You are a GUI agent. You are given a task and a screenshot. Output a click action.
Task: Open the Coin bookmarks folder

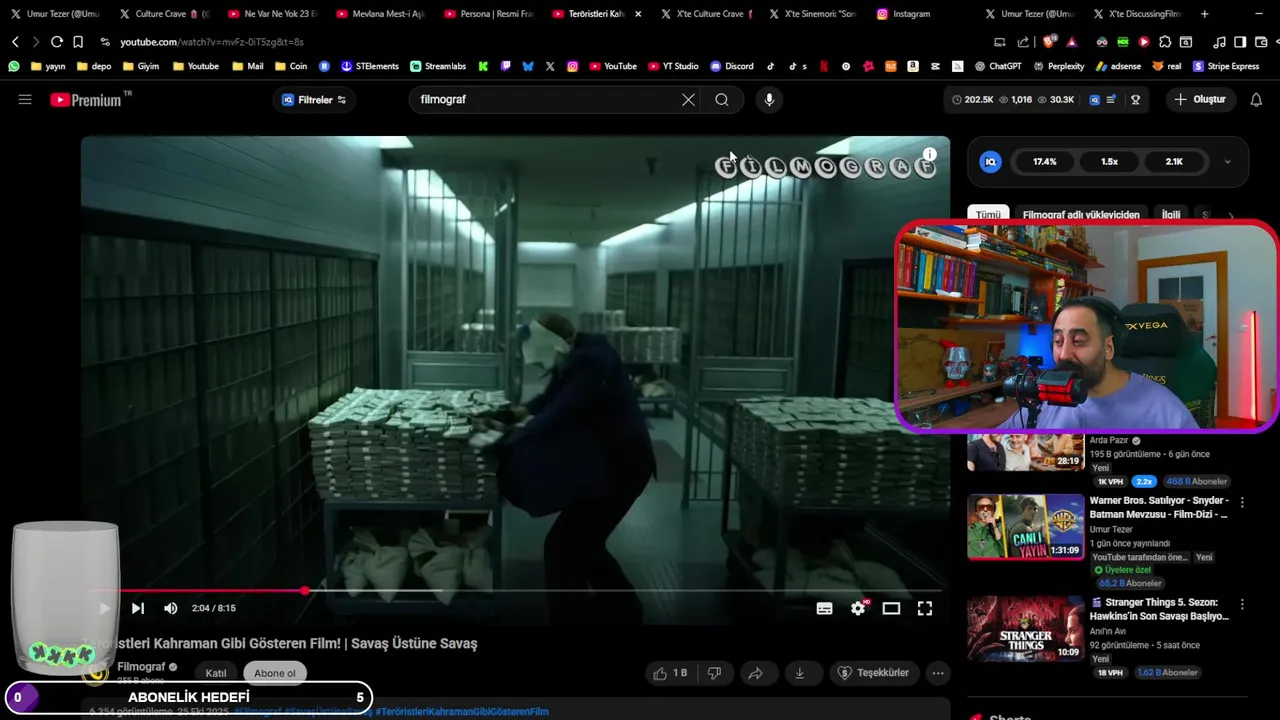pos(291,66)
